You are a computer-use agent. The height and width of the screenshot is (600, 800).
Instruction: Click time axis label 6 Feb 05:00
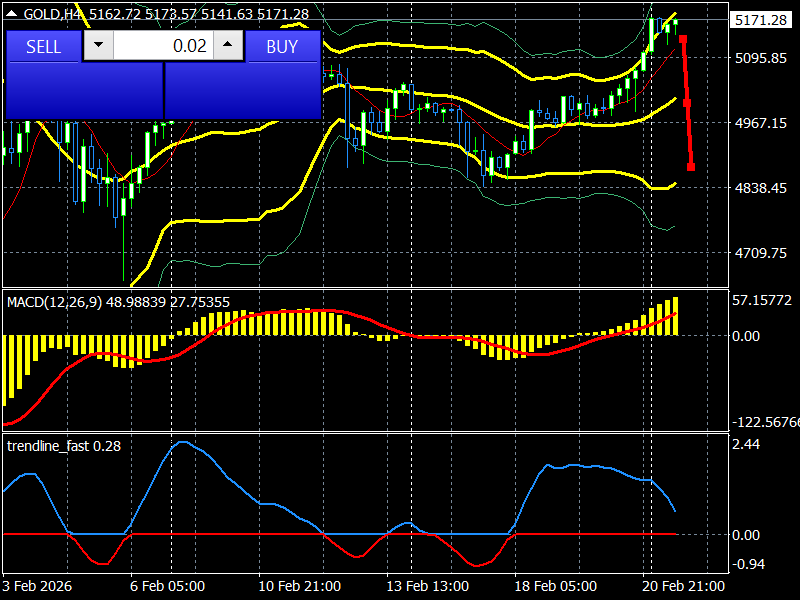coord(167,586)
